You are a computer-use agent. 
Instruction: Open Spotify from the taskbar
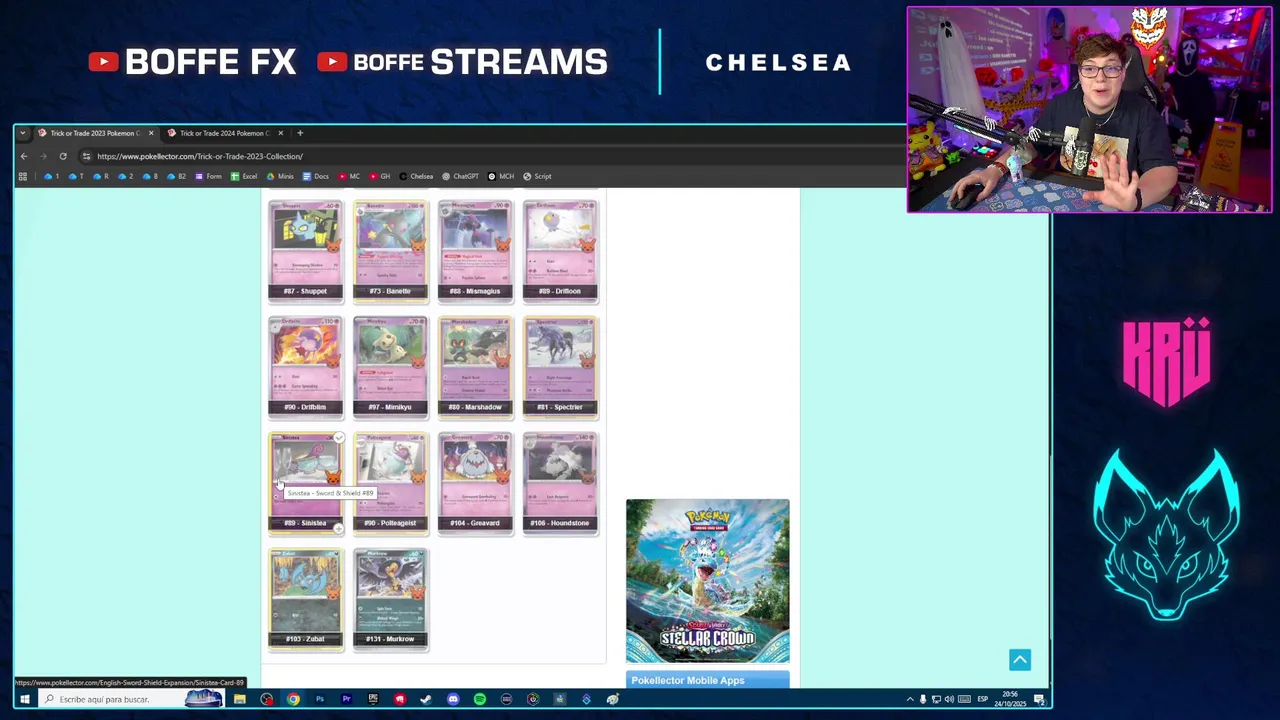coord(480,699)
